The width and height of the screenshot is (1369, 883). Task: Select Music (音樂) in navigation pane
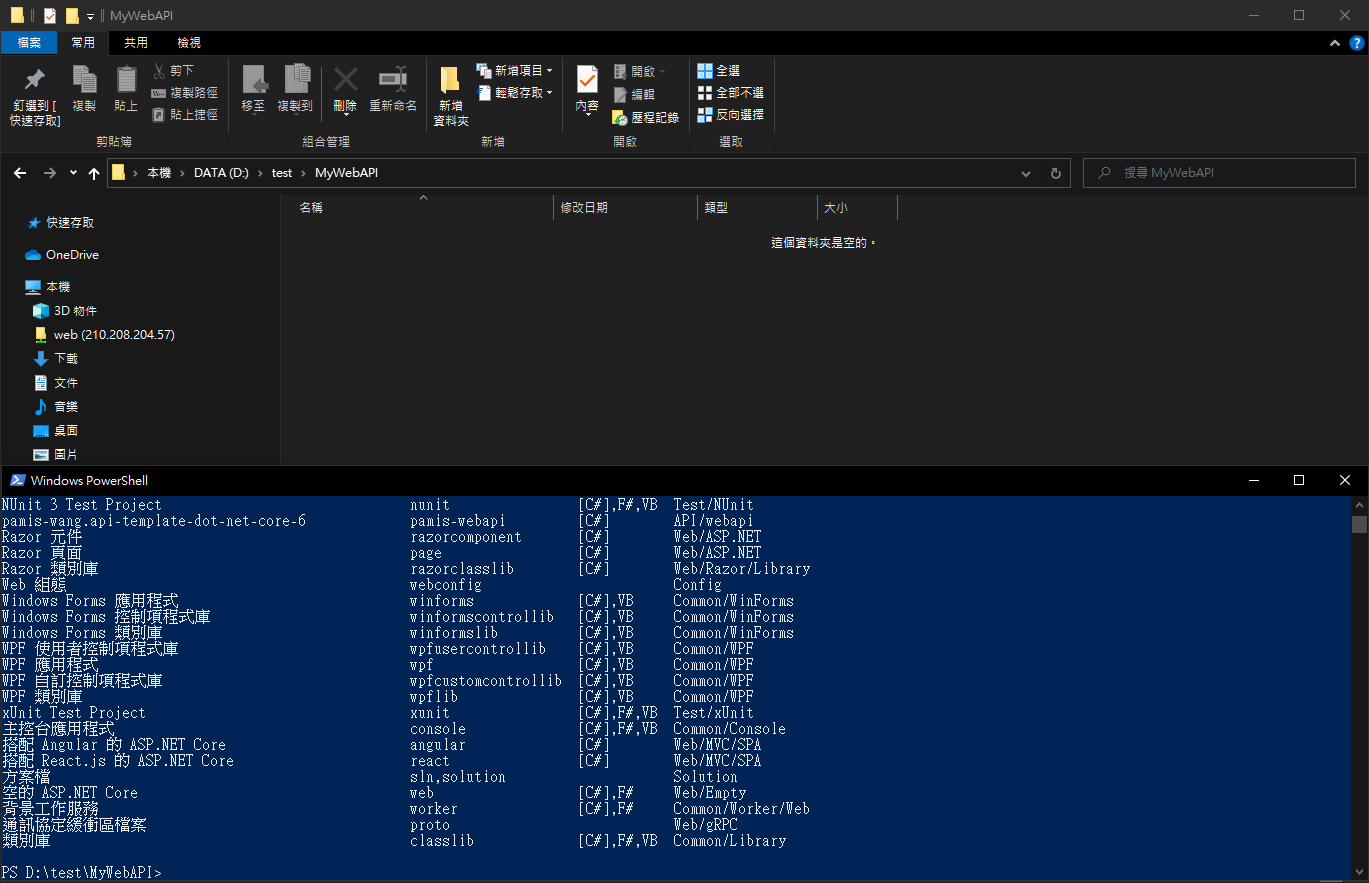click(56, 407)
